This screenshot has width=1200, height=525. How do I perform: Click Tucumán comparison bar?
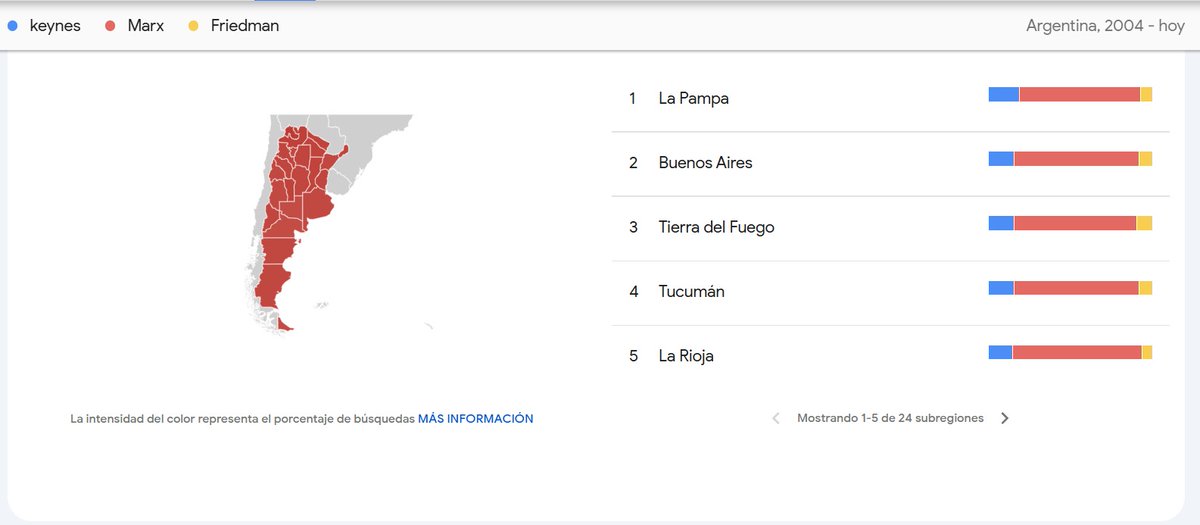1070,288
